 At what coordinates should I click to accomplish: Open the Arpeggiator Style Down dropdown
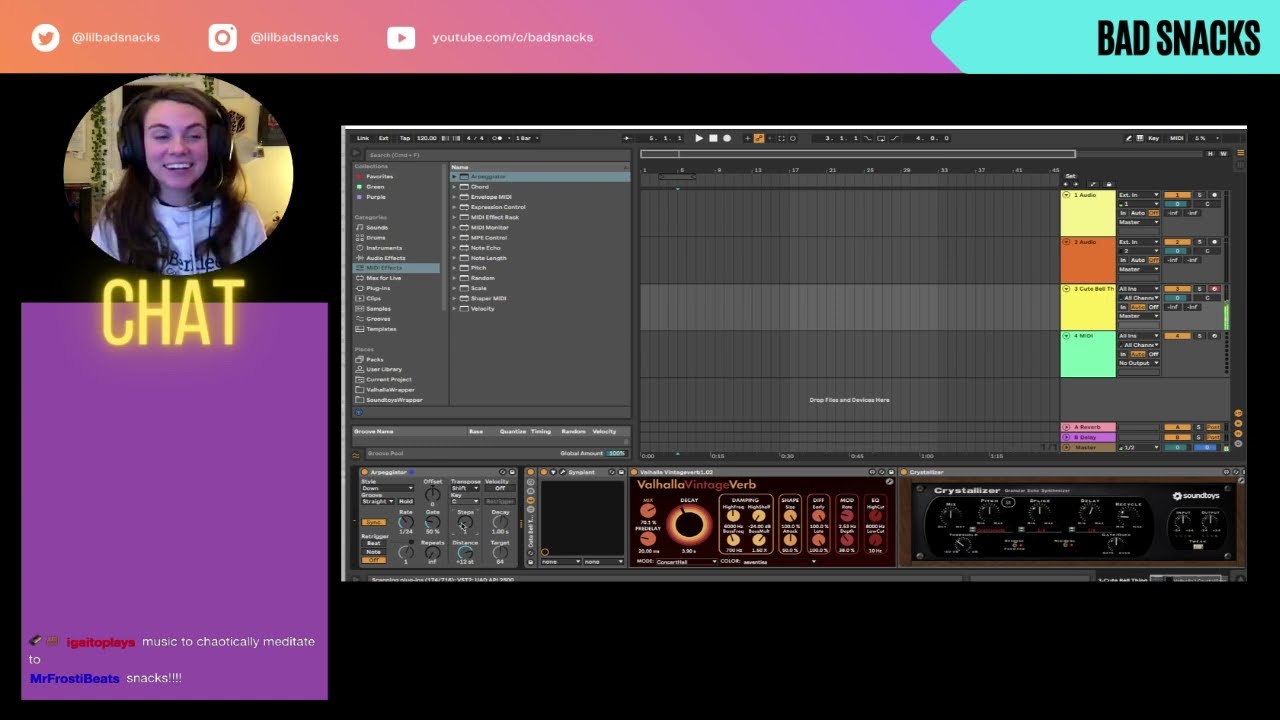[x=387, y=488]
